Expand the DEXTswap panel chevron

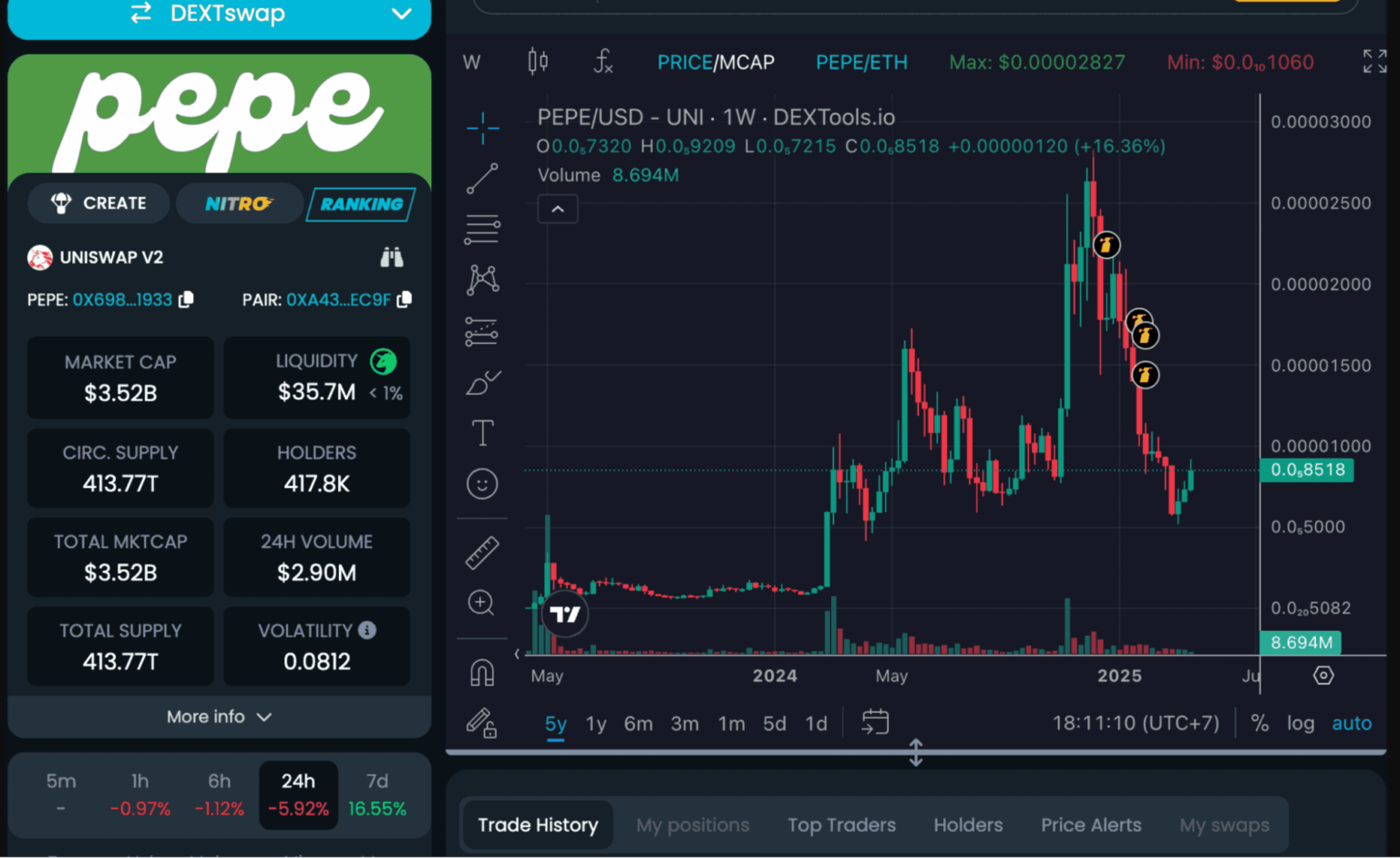coord(401,14)
